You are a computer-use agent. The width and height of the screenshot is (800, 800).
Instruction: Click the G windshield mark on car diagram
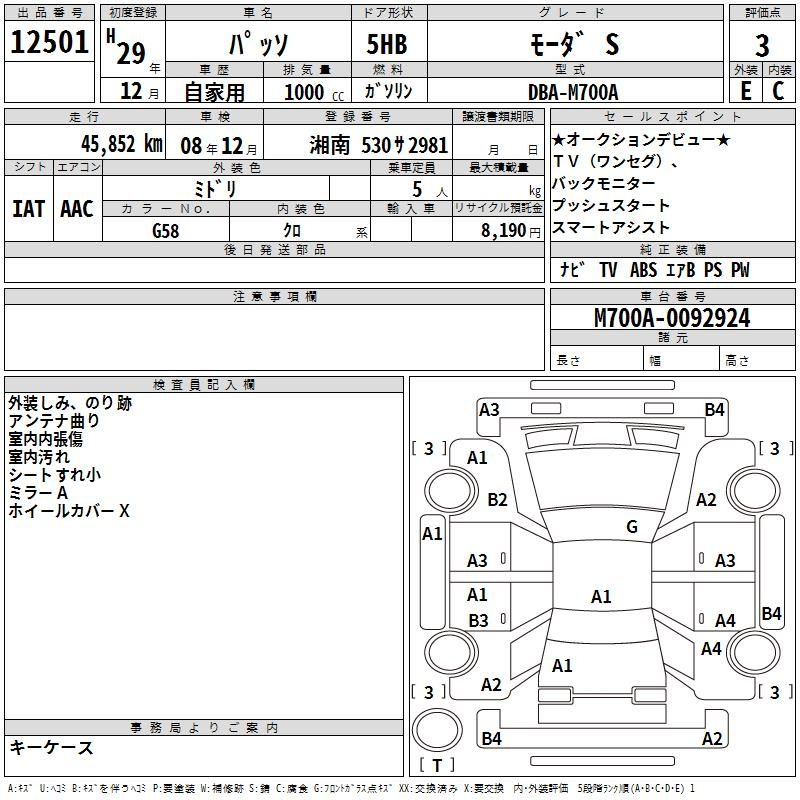[x=631, y=527]
